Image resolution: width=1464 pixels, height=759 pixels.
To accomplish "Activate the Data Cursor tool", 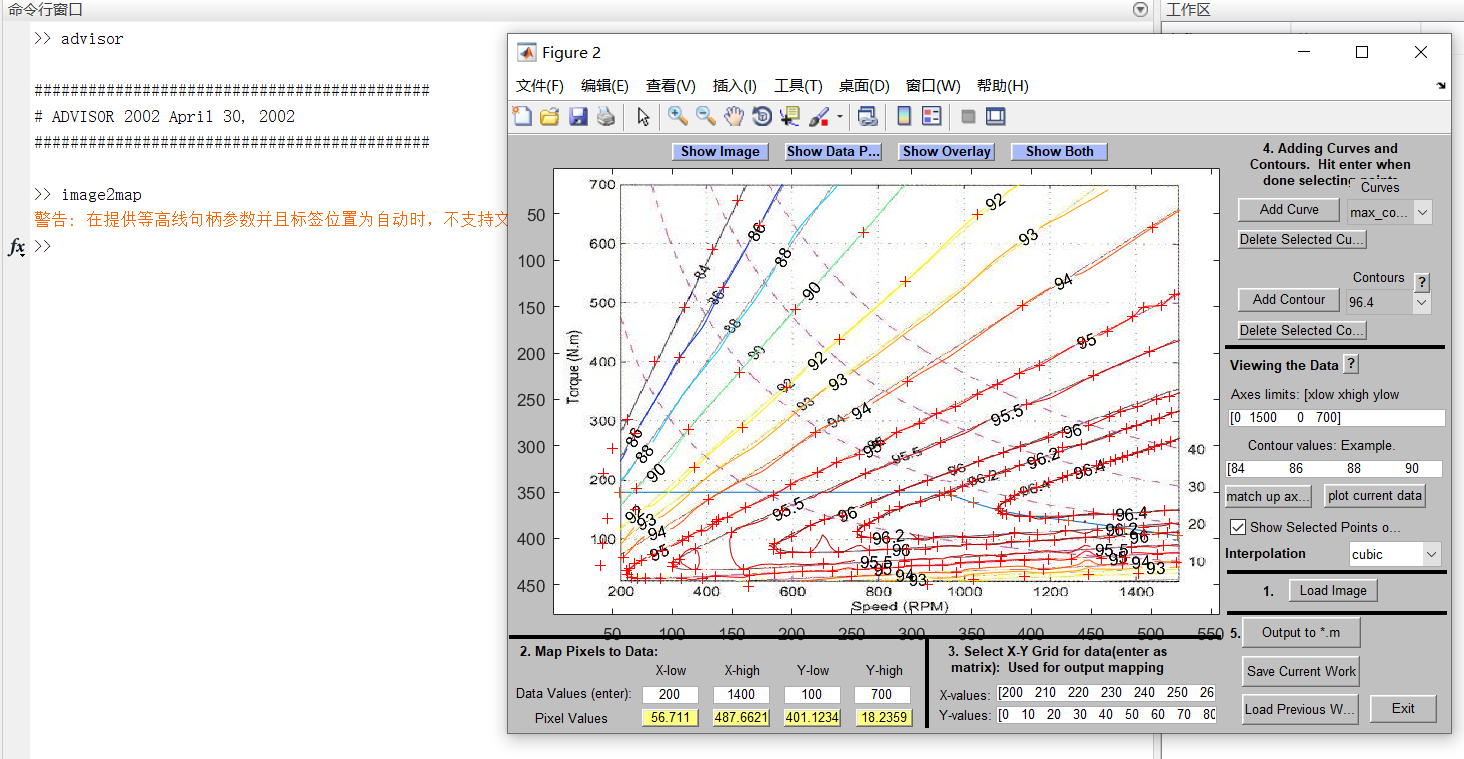I will (x=789, y=117).
